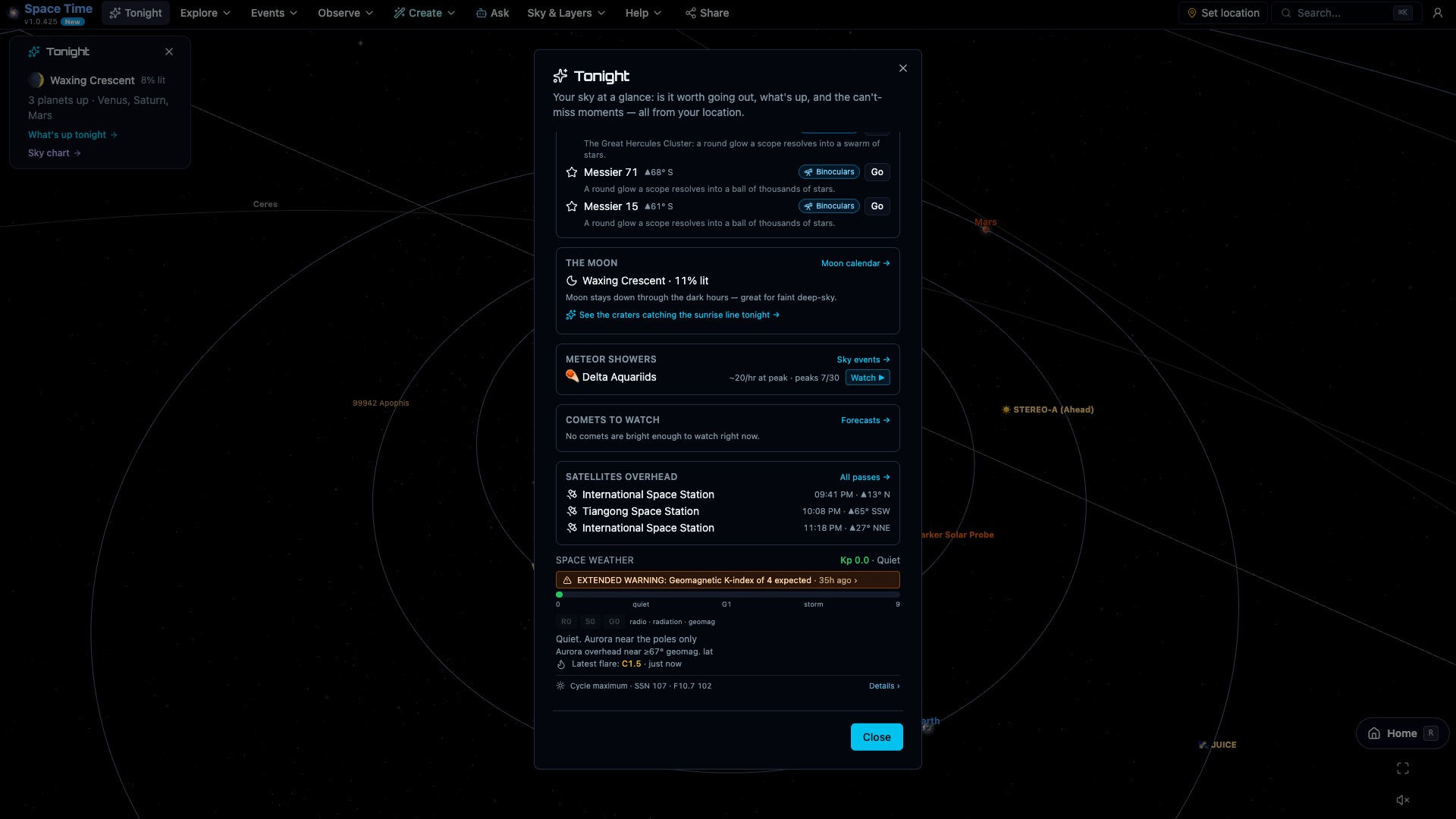Click the Mars planet marker

point(986,229)
